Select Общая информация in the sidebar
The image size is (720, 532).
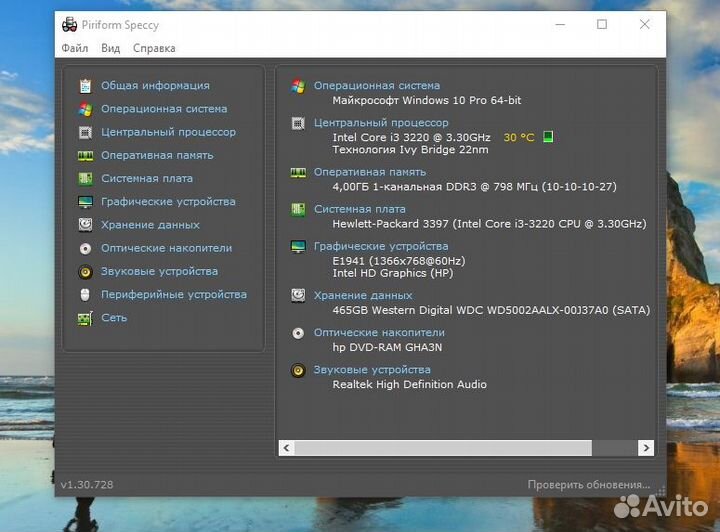click(155, 86)
